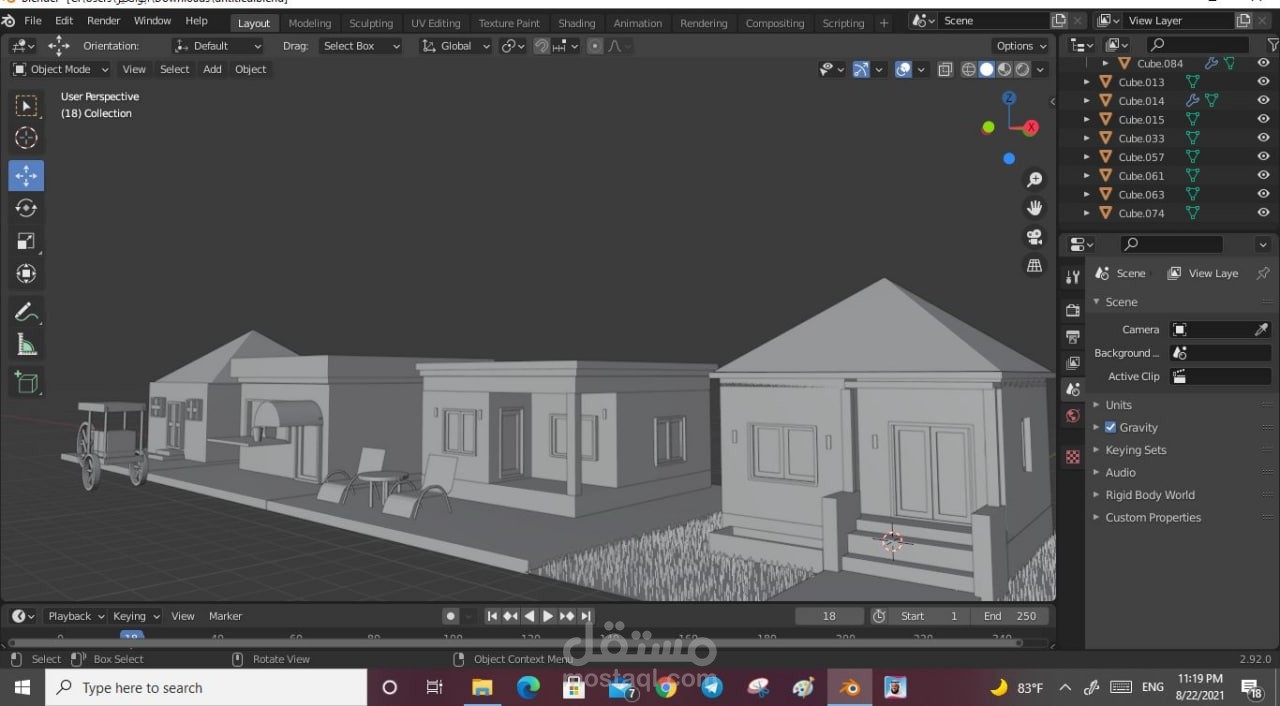The image size is (1280, 706).
Task: Play the animation forward
Action: point(548,616)
